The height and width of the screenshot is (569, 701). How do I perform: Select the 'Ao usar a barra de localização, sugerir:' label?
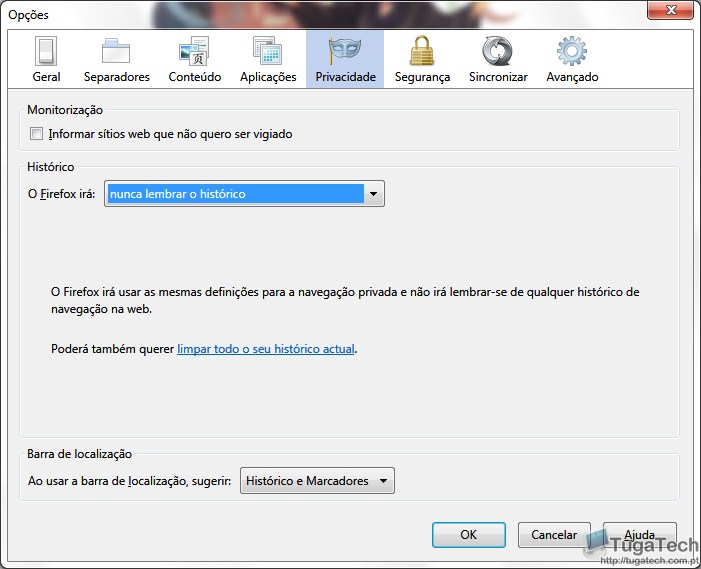[129, 481]
